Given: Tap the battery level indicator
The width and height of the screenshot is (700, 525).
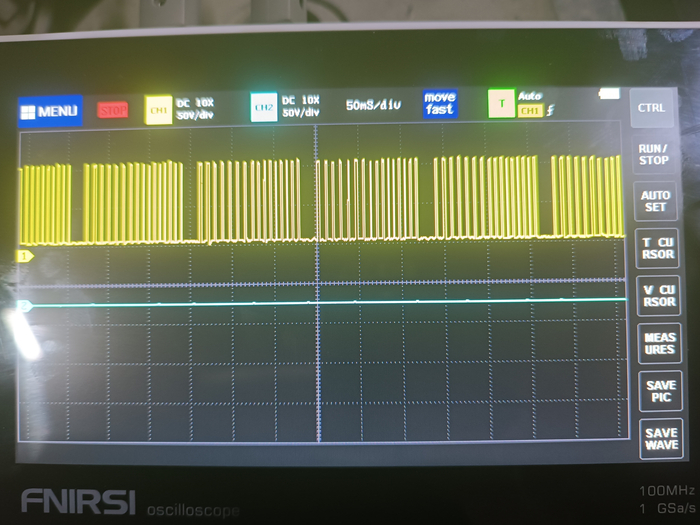Looking at the screenshot, I should point(608,94).
